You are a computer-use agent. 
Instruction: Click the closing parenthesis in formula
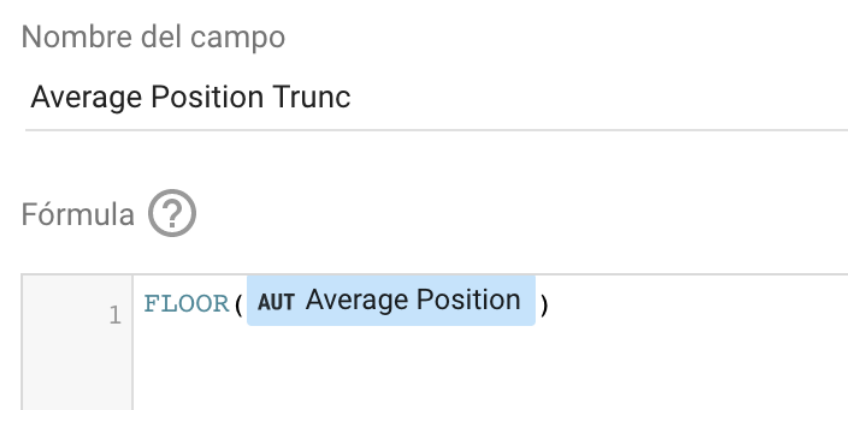pyautogui.click(x=544, y=305)
